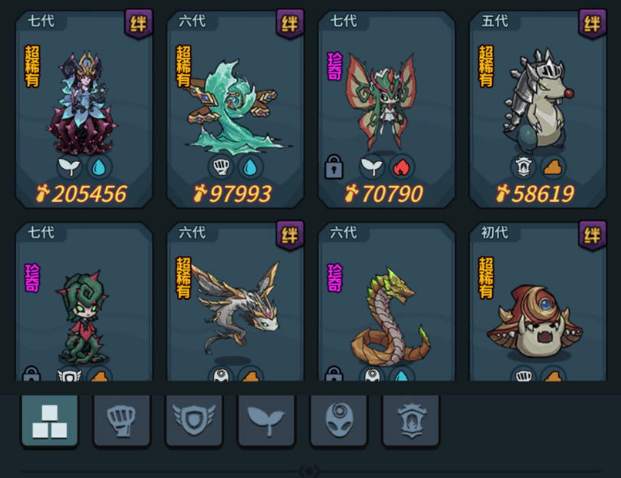Select the water wave creature thumbnail
621x478 pixels.
coord(236,107)
